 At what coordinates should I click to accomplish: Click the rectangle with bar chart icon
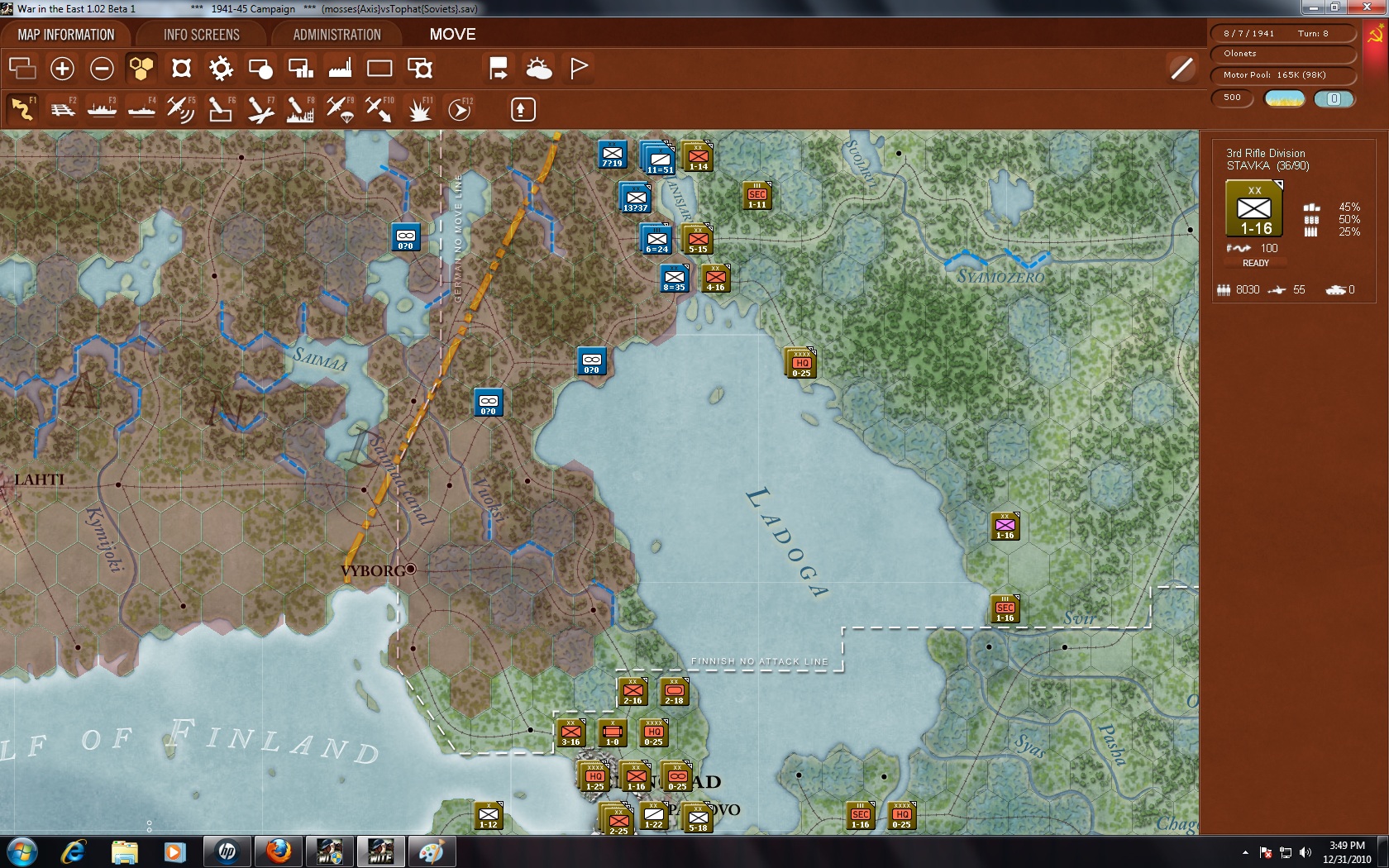point(300,69)
